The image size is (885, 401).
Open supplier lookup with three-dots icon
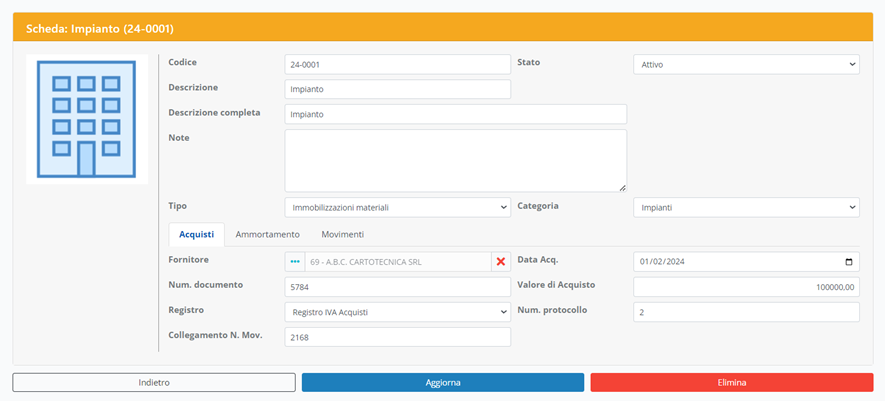(295, 262)
